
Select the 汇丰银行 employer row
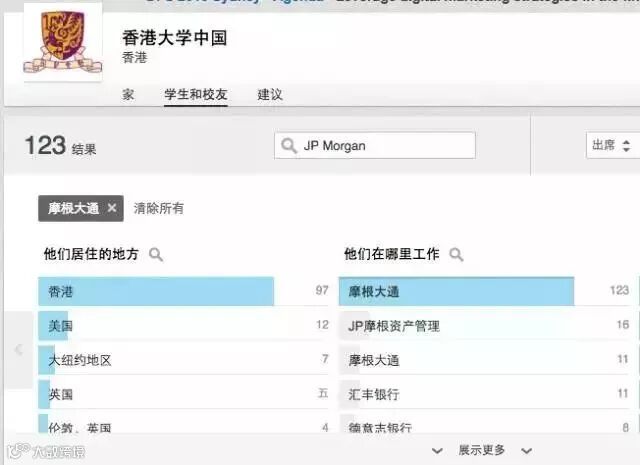484,394
